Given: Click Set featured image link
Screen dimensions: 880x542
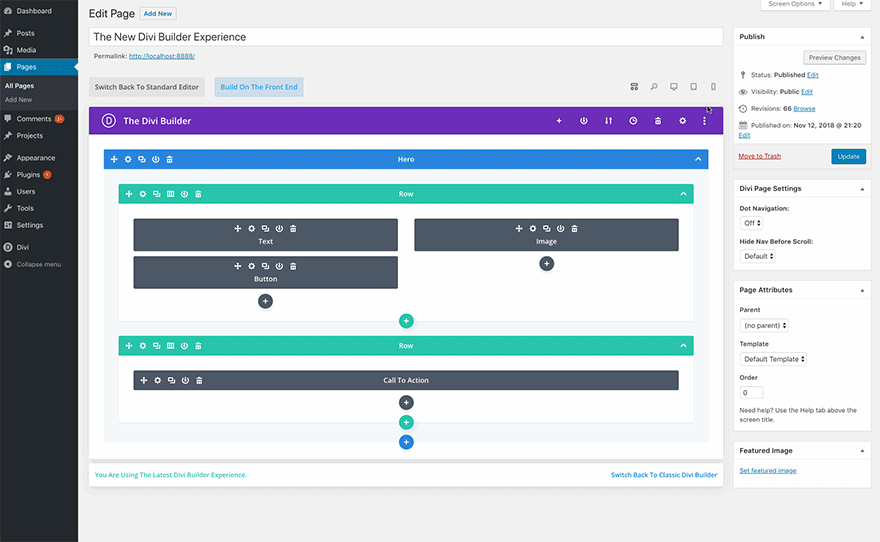Looking at the screenshot, I should (x=768, y=471).
